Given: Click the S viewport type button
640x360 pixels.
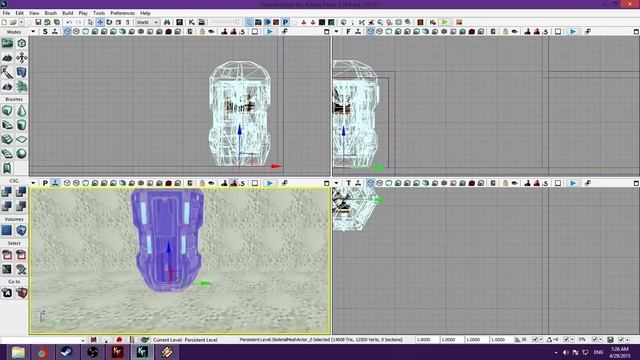Looking at the screenshot, I should (x=45, y=31).
